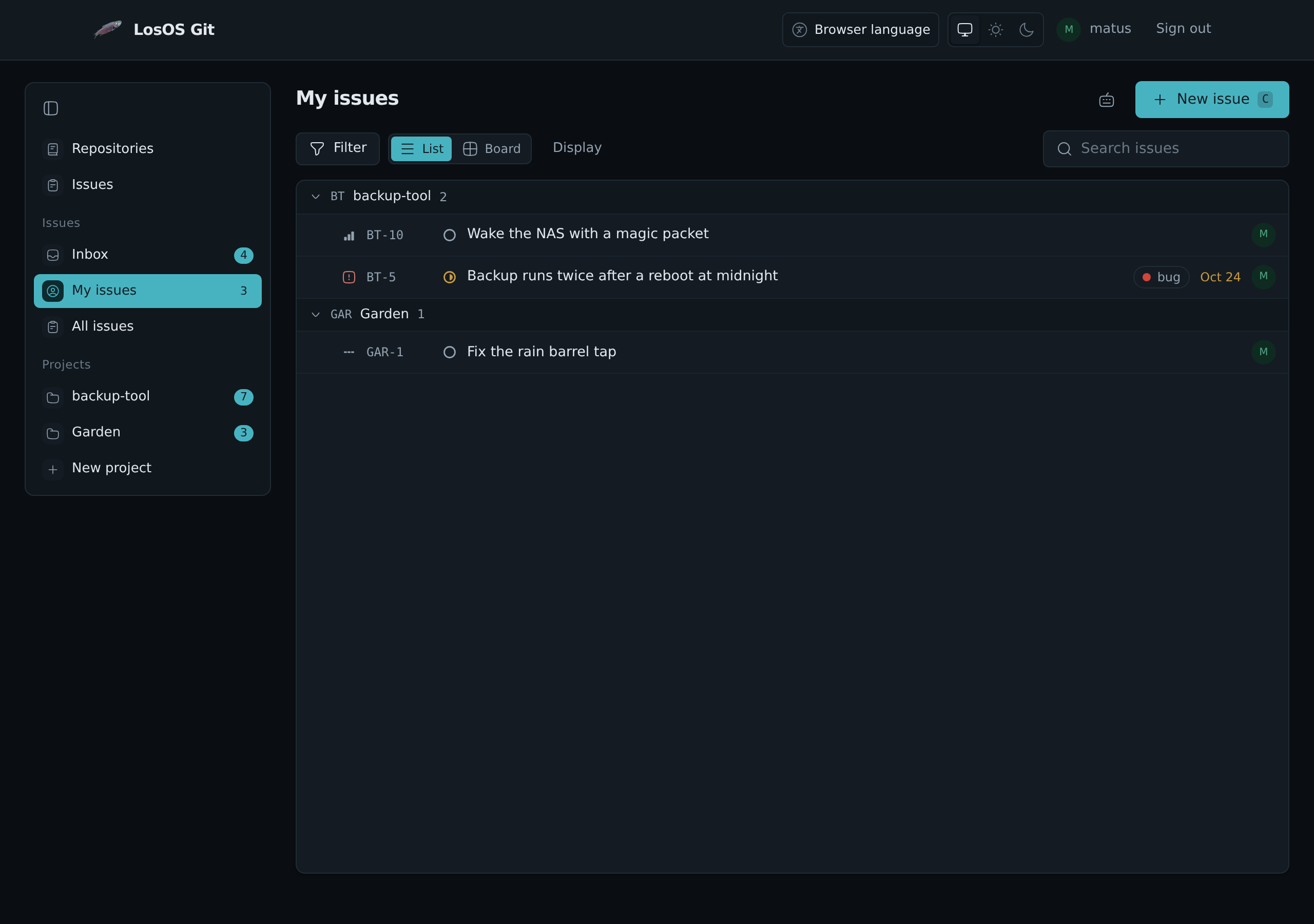Click the matus user avatar in header
1314x924 pixels.
tap(1069, 29)
